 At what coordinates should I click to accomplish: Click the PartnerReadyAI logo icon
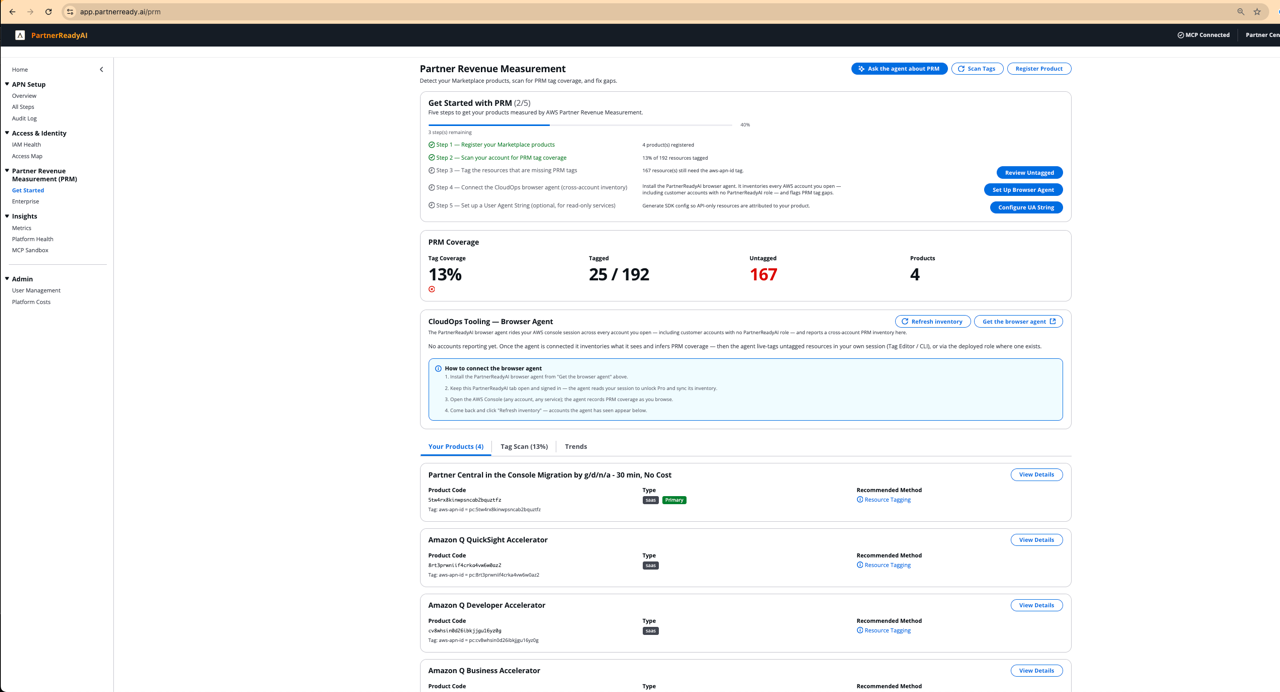tap(20, 35)
